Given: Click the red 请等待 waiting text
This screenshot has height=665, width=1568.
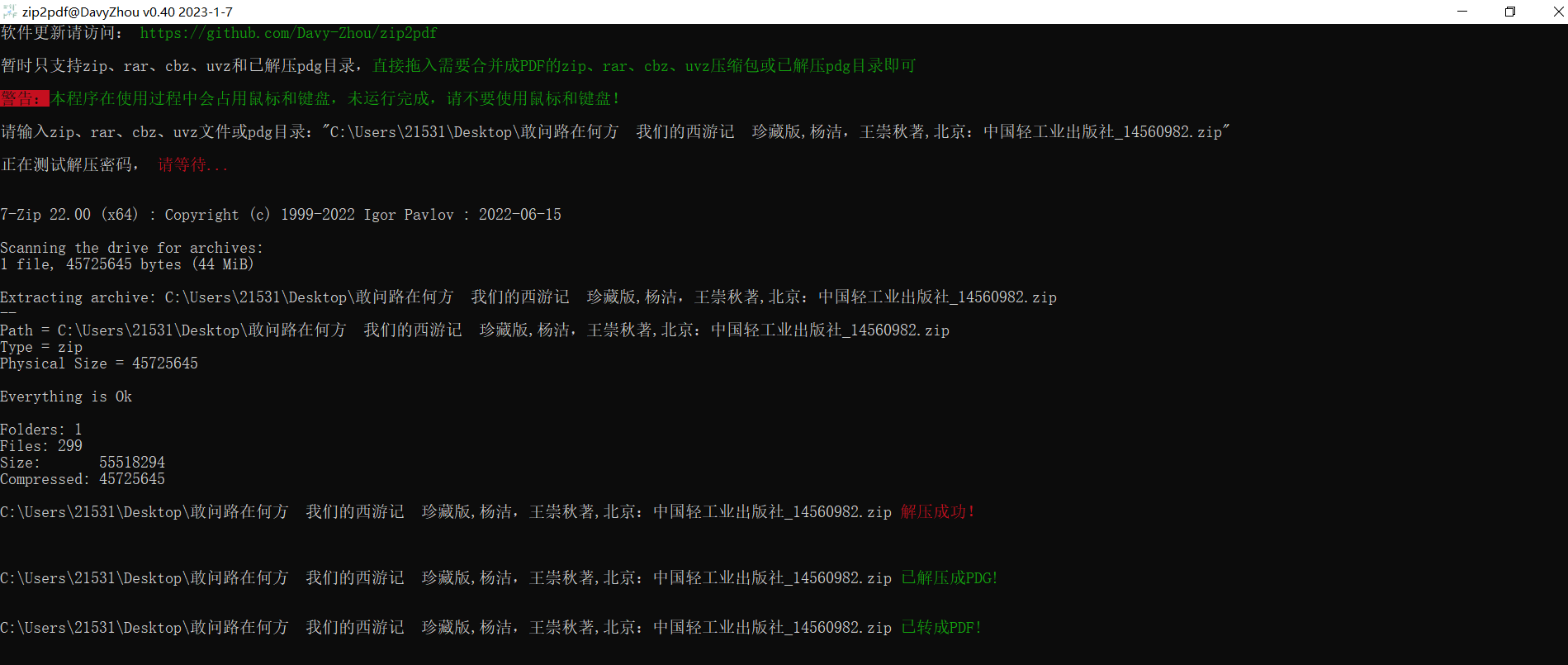Looking at the screenshot, I should [x=192, y=165].
